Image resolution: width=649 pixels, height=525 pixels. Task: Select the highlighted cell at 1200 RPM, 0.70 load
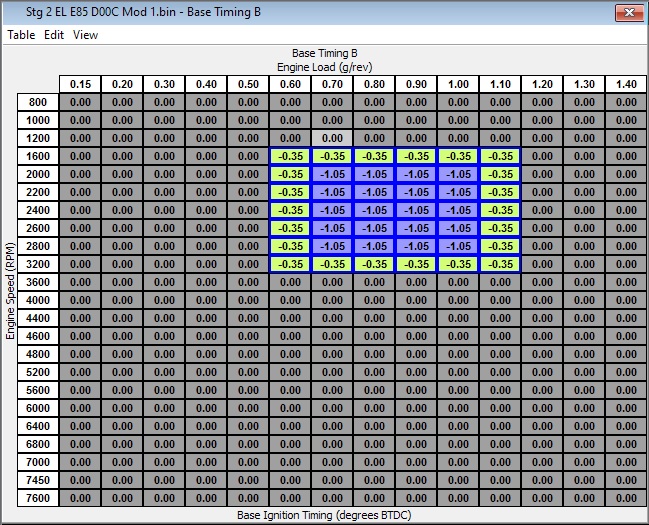tap(332, 138)
